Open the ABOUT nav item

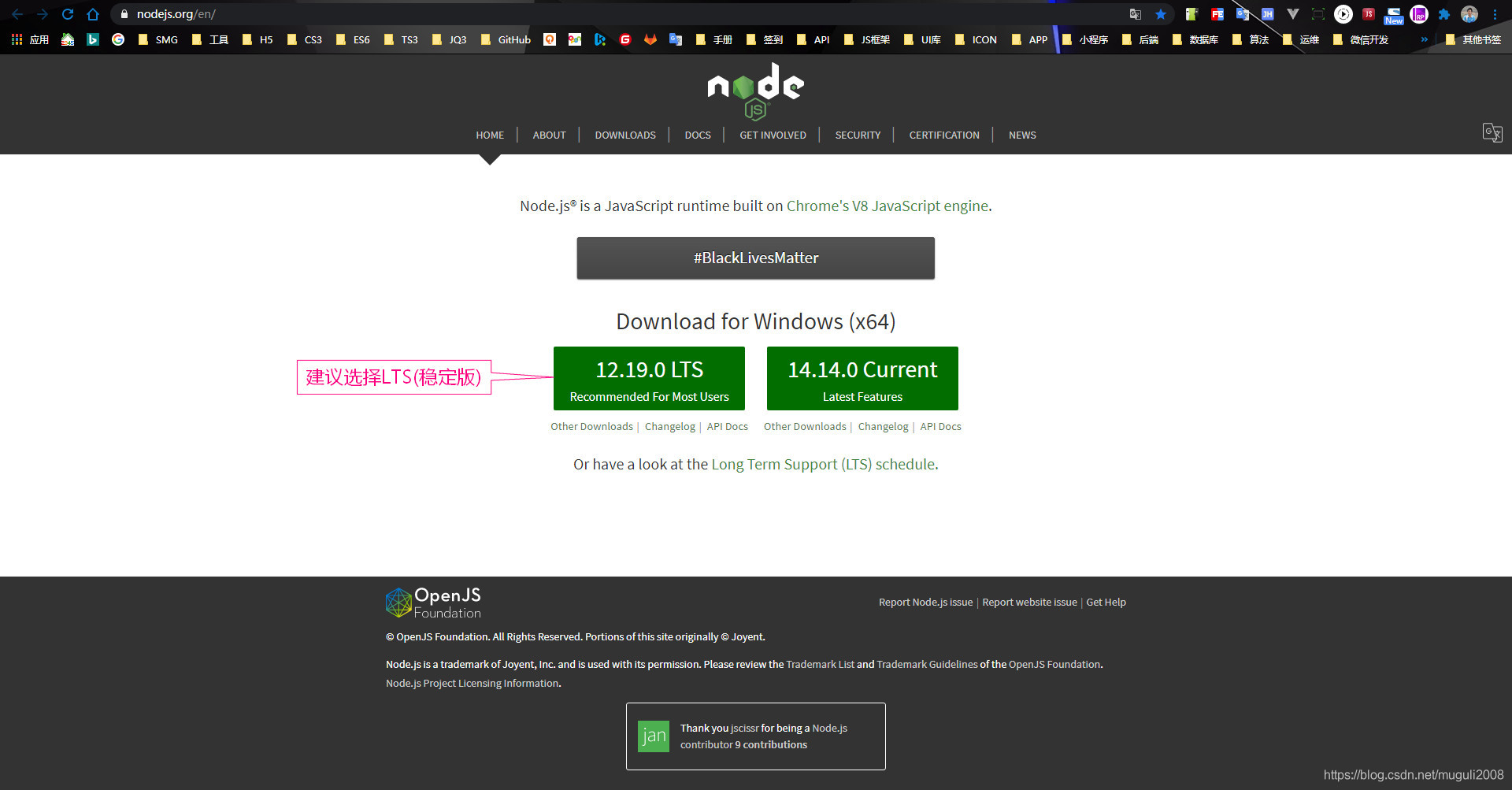click(549, 135)
